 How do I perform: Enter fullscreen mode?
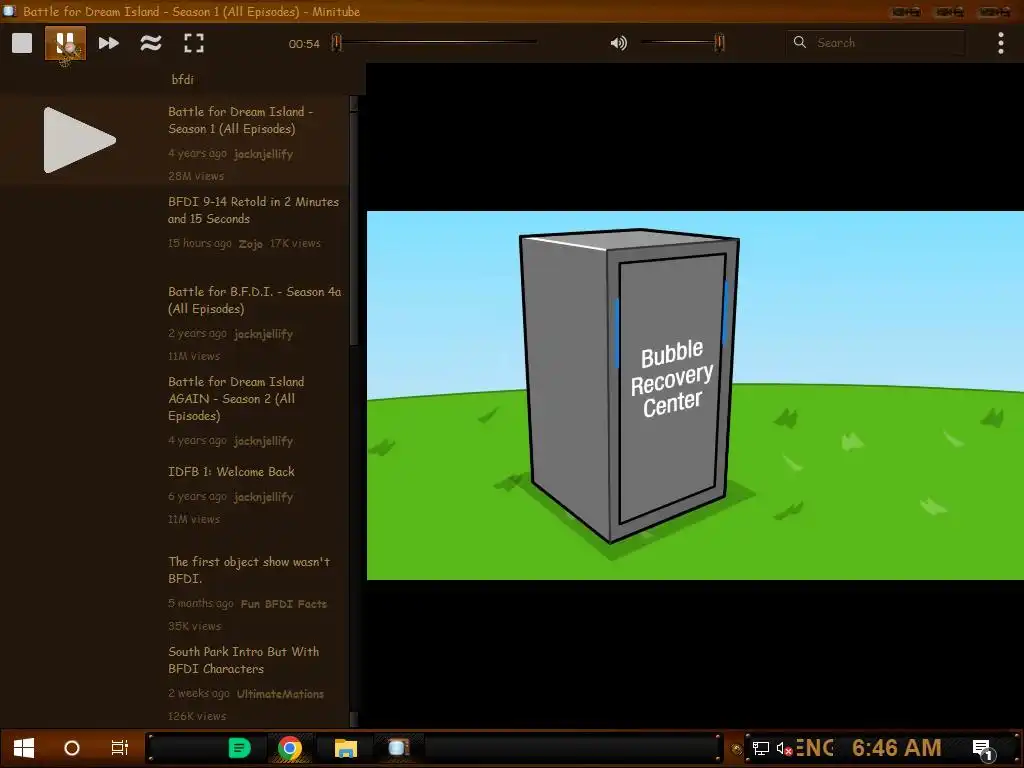(194, 43)
